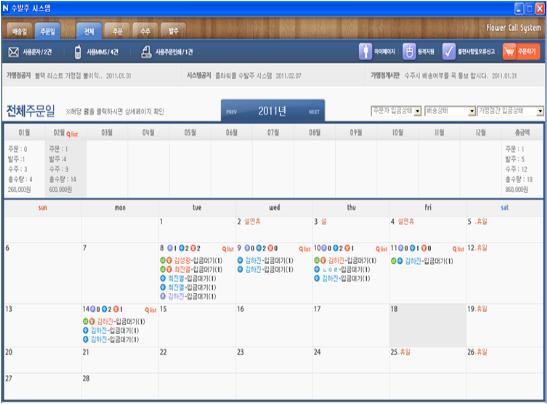Click blue count badge on day 8 header
This screenshot has height=404, width=547.
[182, 248]
